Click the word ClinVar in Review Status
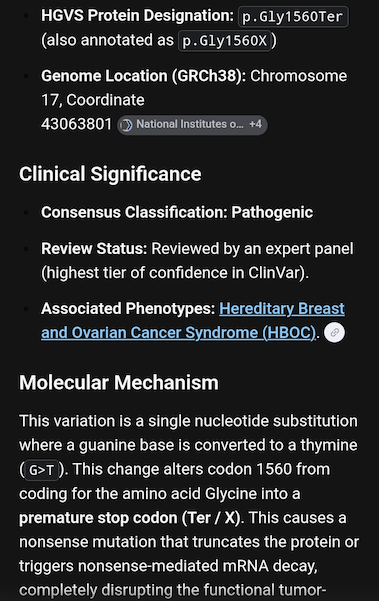379x601 pixels. click(x=274, y=273)
